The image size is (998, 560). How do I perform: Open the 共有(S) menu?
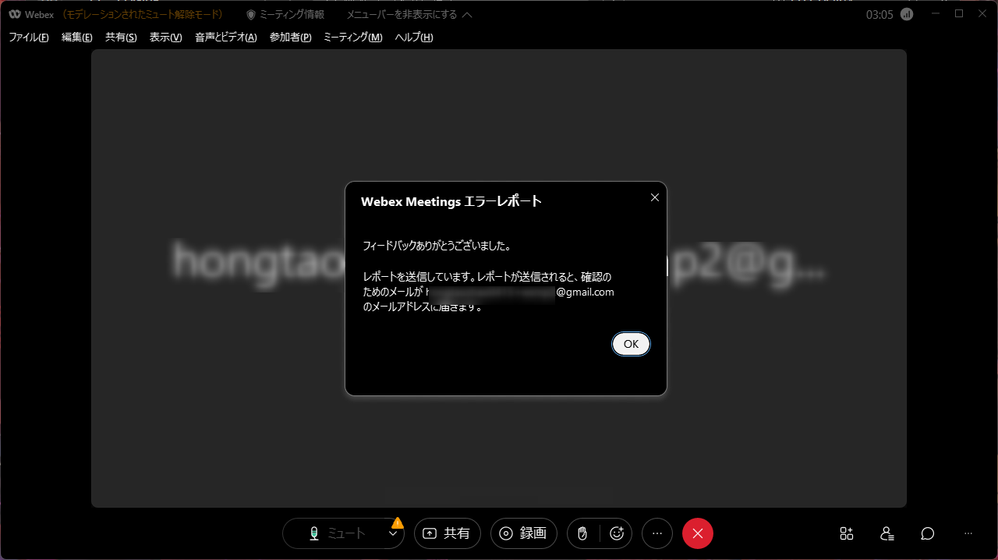coord(121,38)
